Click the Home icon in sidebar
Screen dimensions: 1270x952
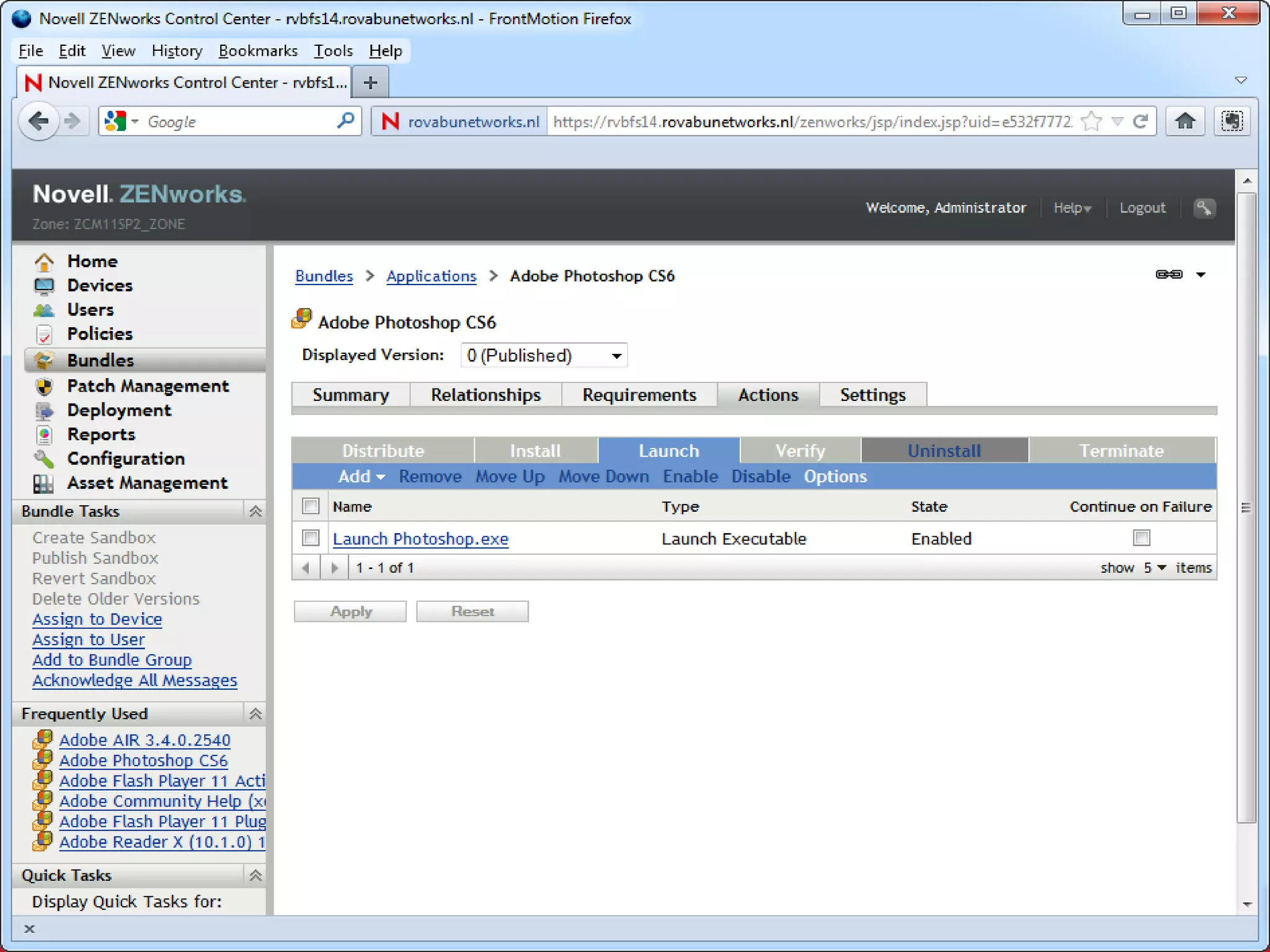point(44,262)
